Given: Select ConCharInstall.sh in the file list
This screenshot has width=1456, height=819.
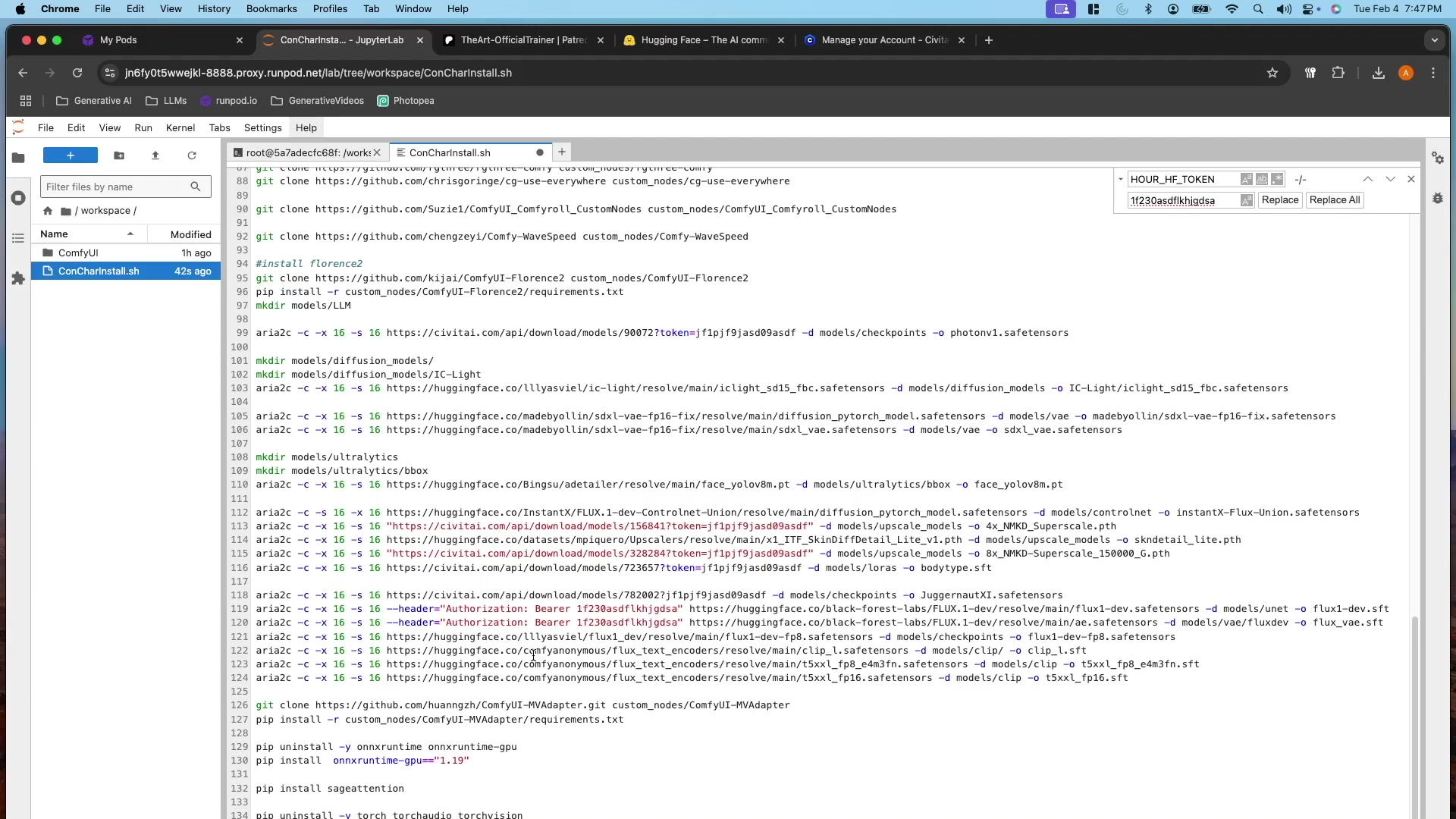Looking at the screenshot, I should [126, 271].
